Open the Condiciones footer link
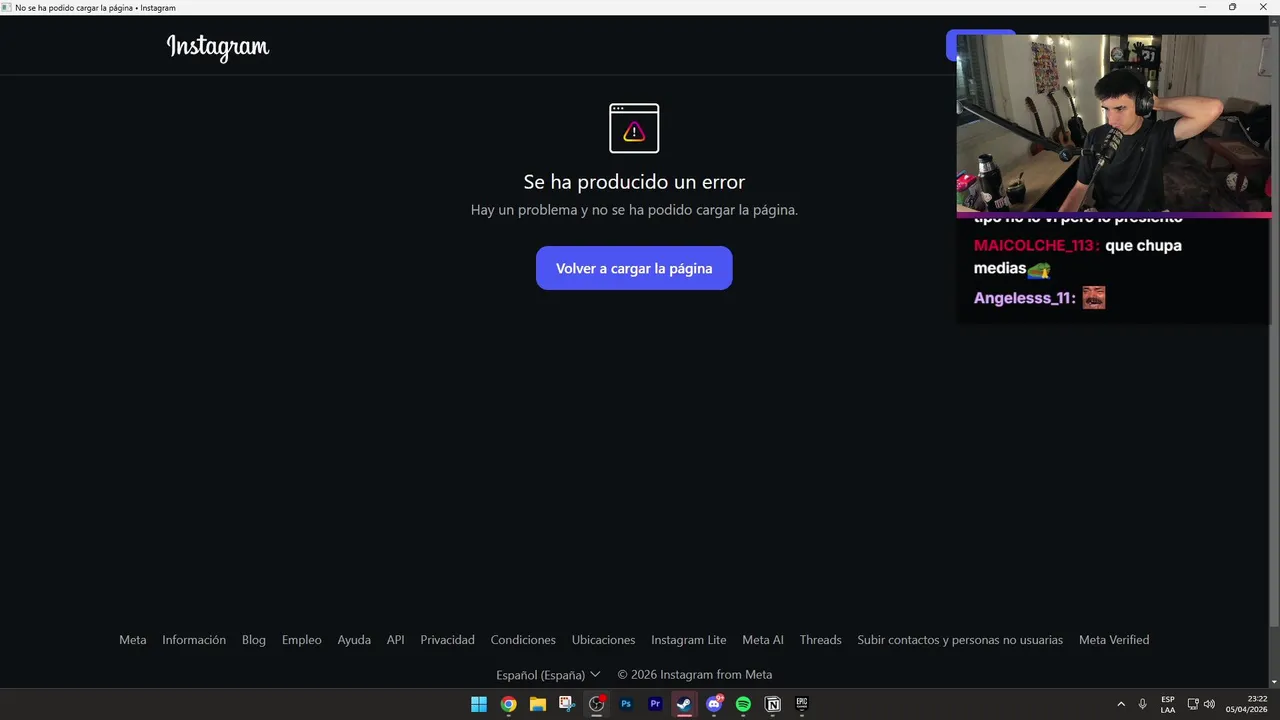The width and height of the screenshot is (1280, 720). (x=523, y=640)
